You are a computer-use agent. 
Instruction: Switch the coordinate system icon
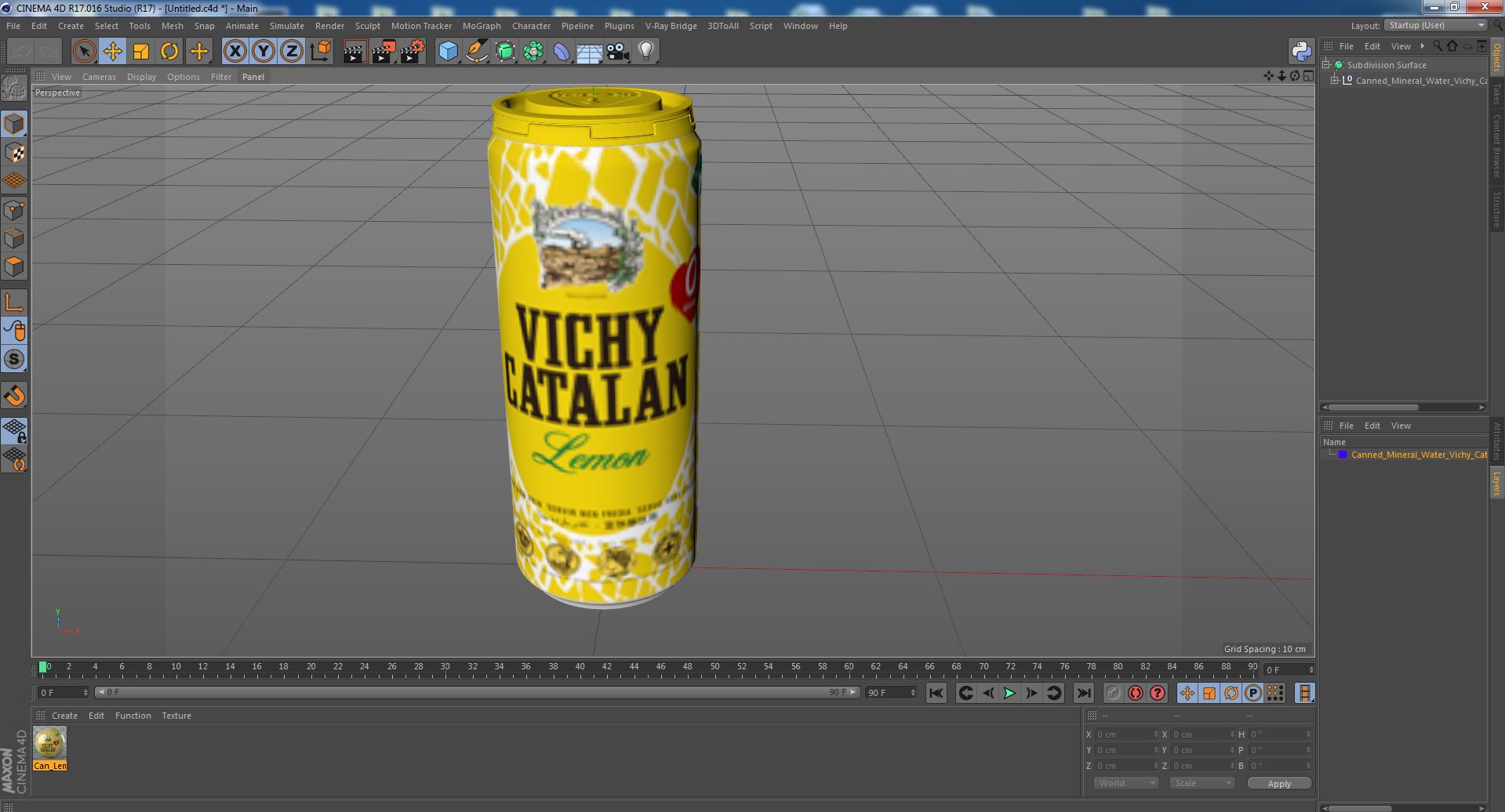[x=320, y=52]
